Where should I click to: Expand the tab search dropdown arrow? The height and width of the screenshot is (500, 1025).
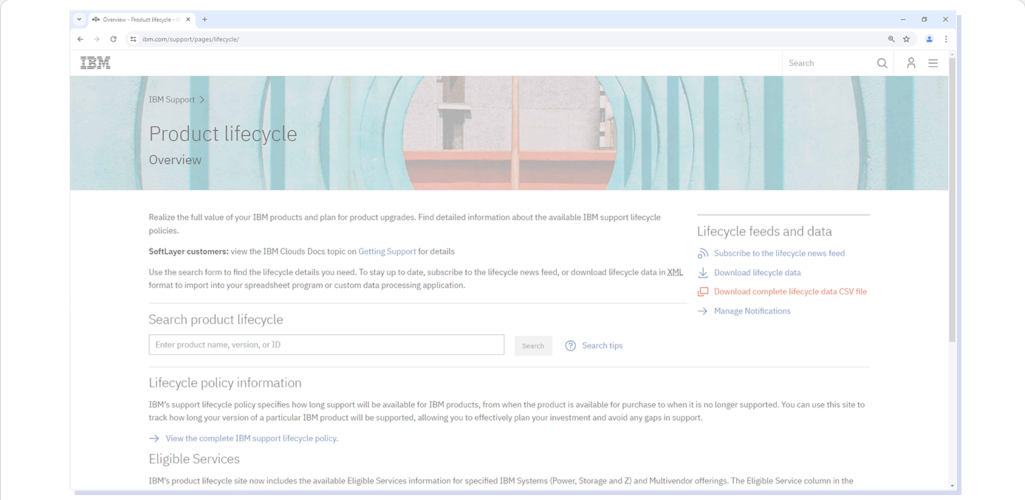[80, 20]
